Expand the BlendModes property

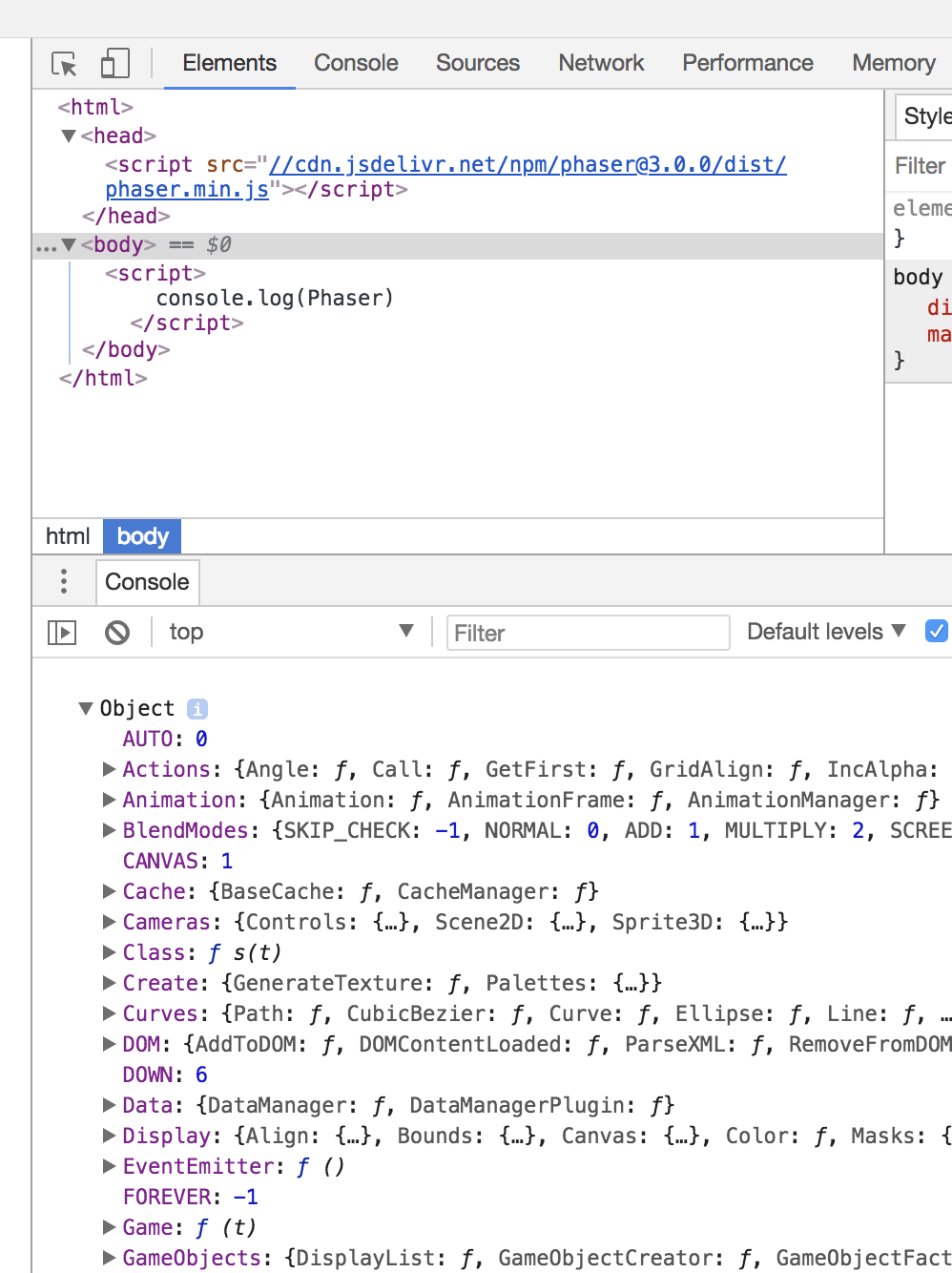(x=110, y=830)
